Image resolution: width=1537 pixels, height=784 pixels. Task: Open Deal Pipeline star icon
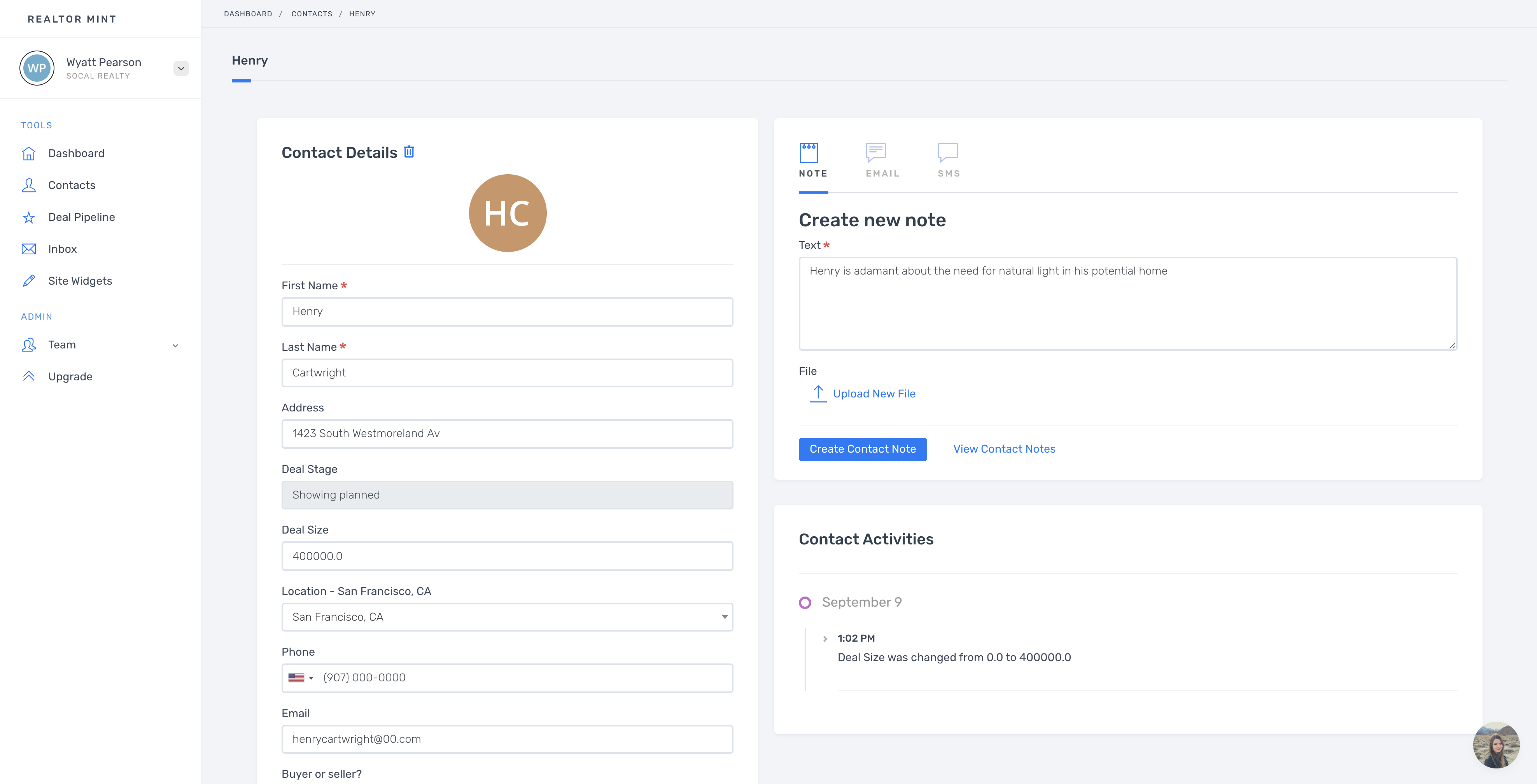pyautogui.click(x=29, y=217)
